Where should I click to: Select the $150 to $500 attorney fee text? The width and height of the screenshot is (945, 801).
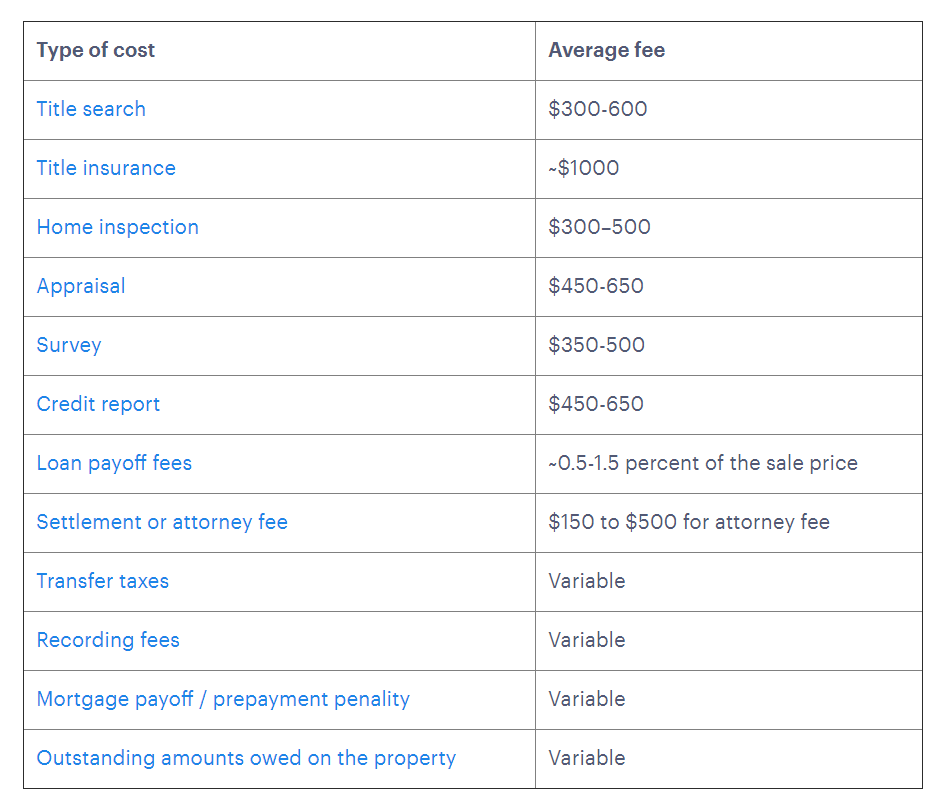[689, 522]
